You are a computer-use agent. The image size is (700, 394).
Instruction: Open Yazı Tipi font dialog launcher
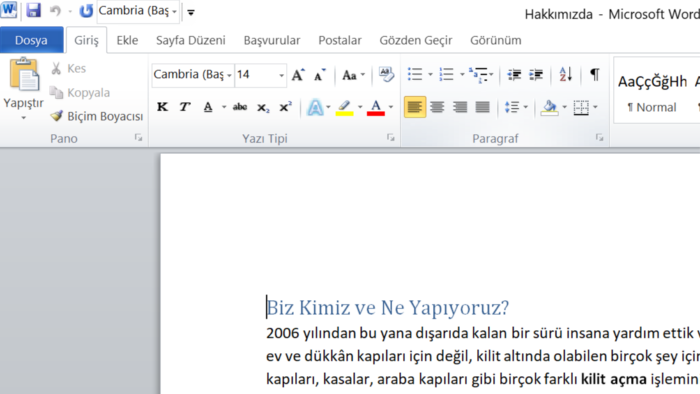[391, 138]
